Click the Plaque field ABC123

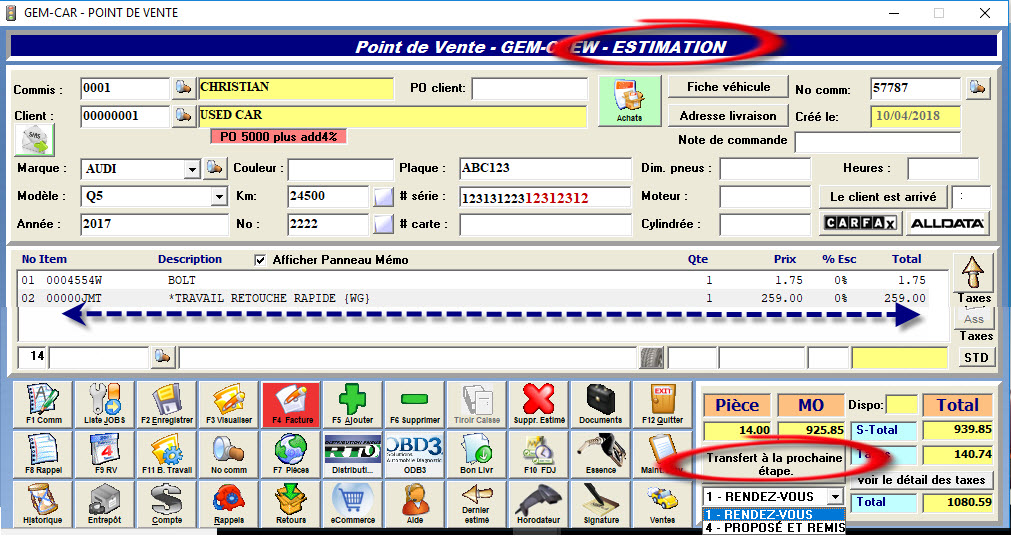(x=545, y=169)
